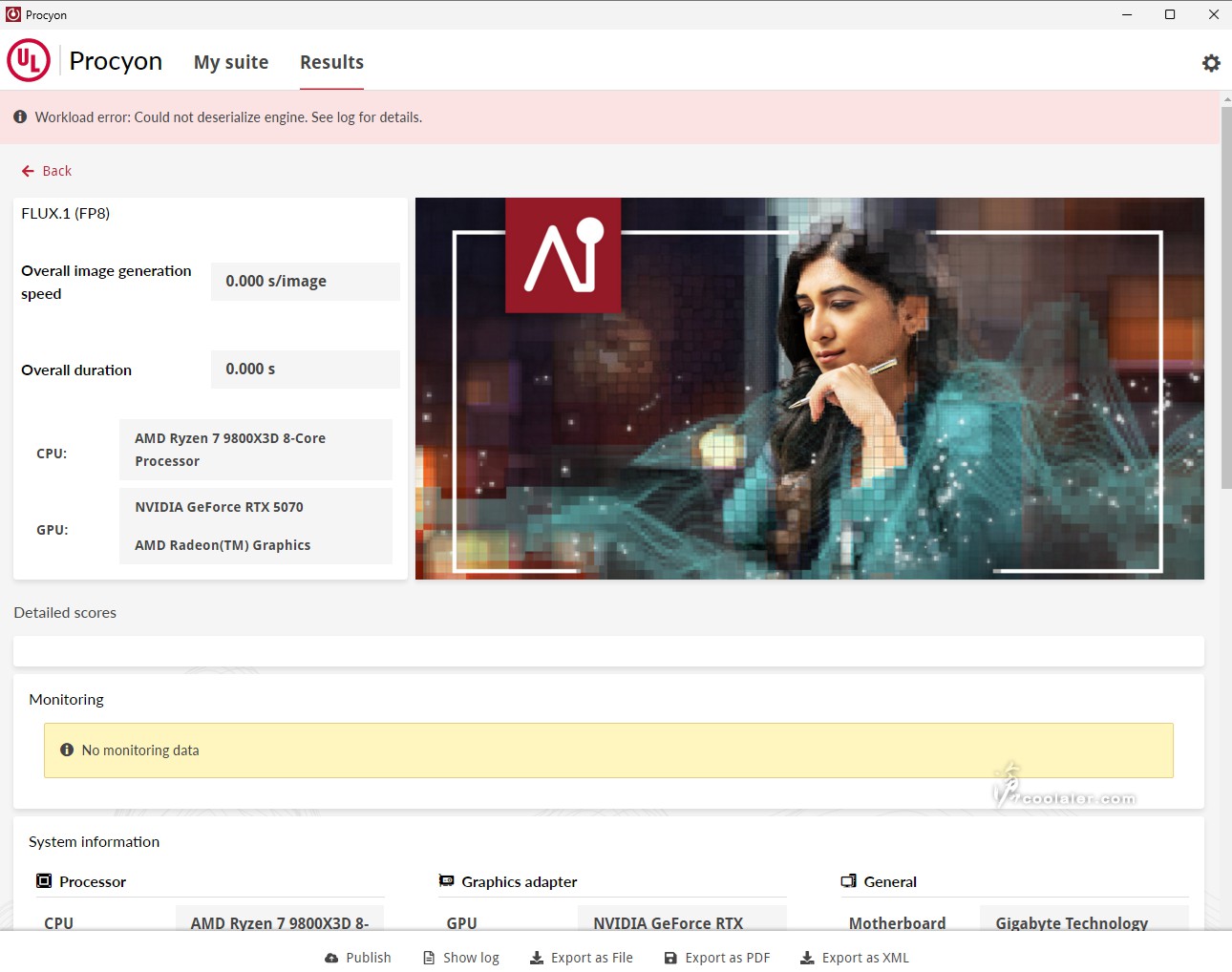
Task: Click the Export as XML download icon
Action: tap(807, 958)
